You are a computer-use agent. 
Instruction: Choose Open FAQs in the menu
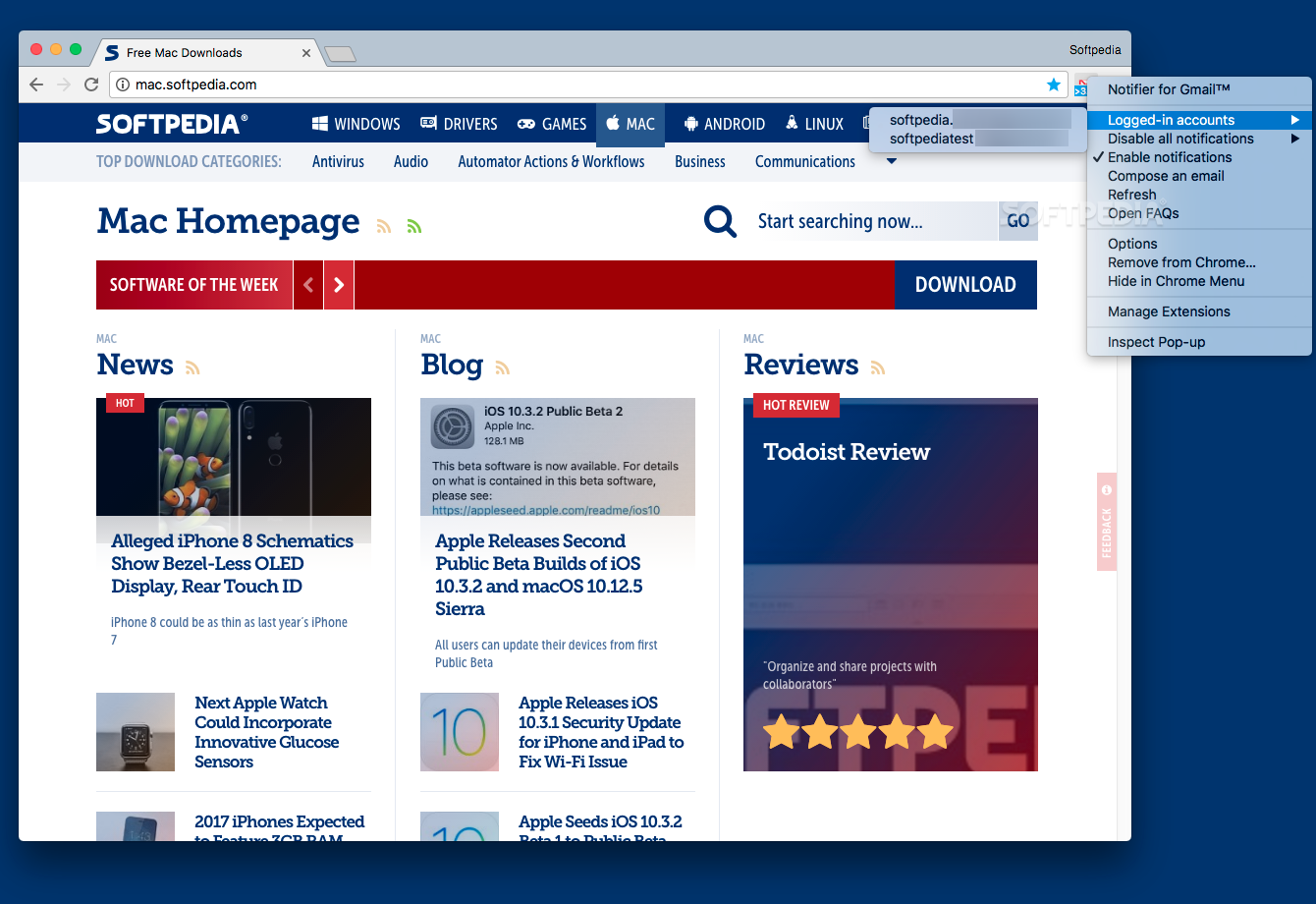click(x=1199, y=213)
